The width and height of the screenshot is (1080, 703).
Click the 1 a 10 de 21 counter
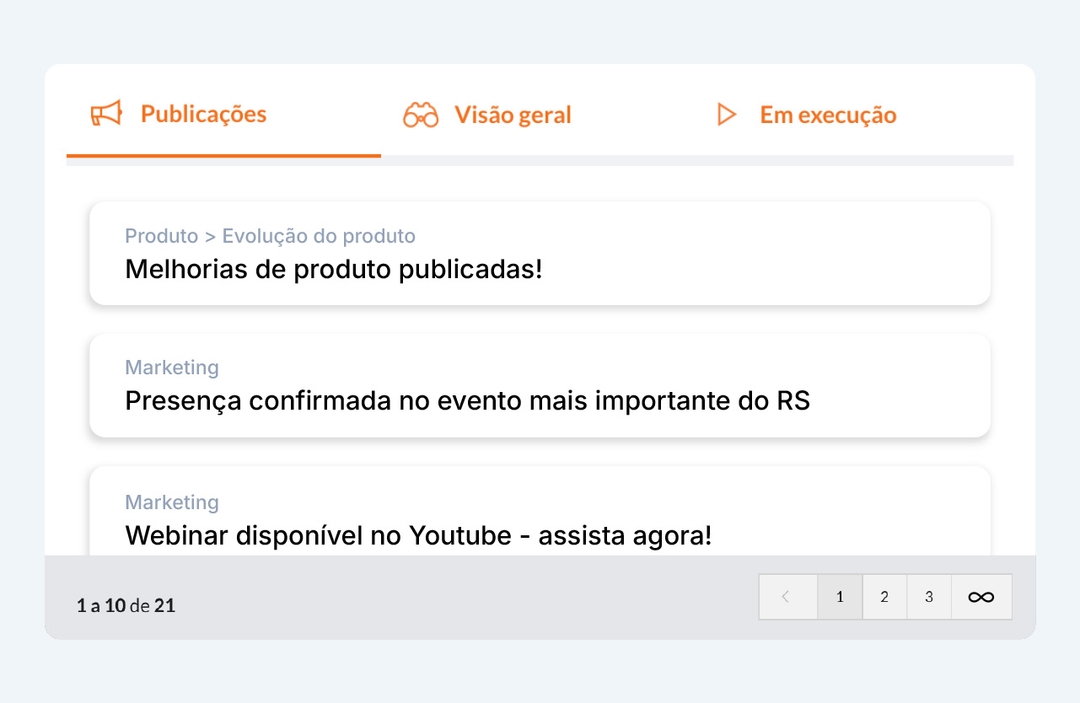click(x=126, y=605)
